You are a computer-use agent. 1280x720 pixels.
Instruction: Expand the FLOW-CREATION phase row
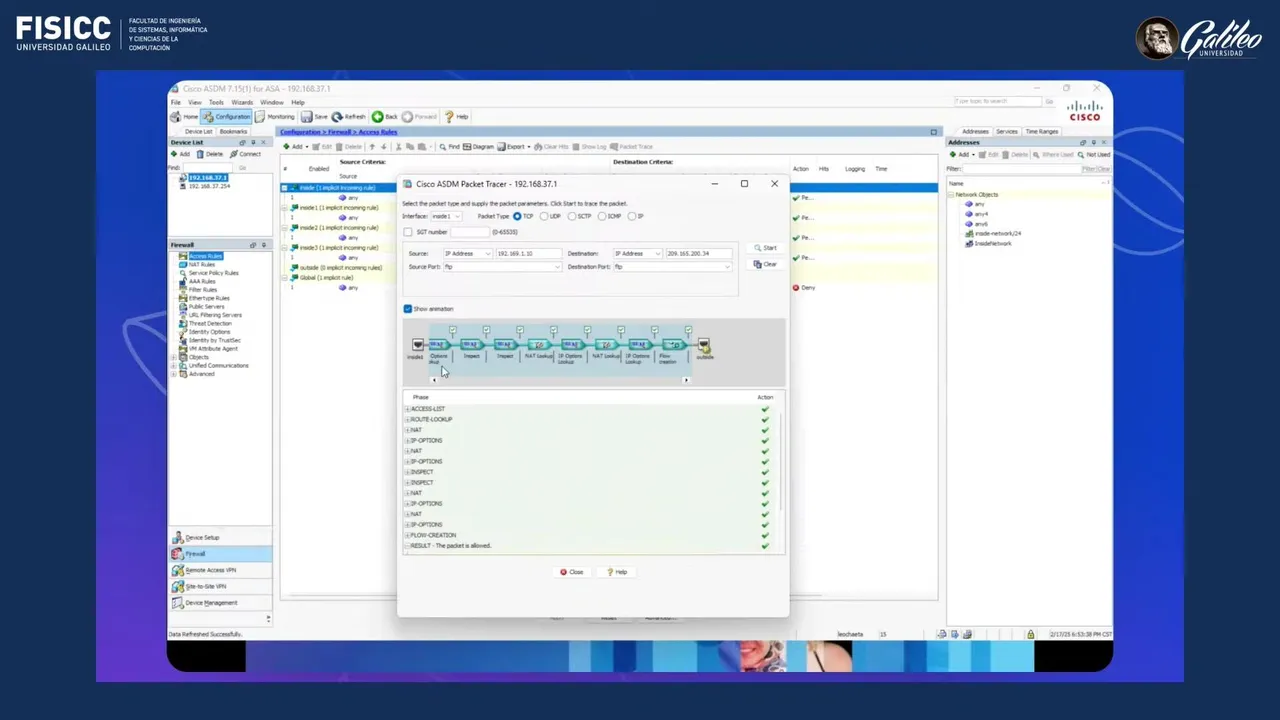pos(408,536)
